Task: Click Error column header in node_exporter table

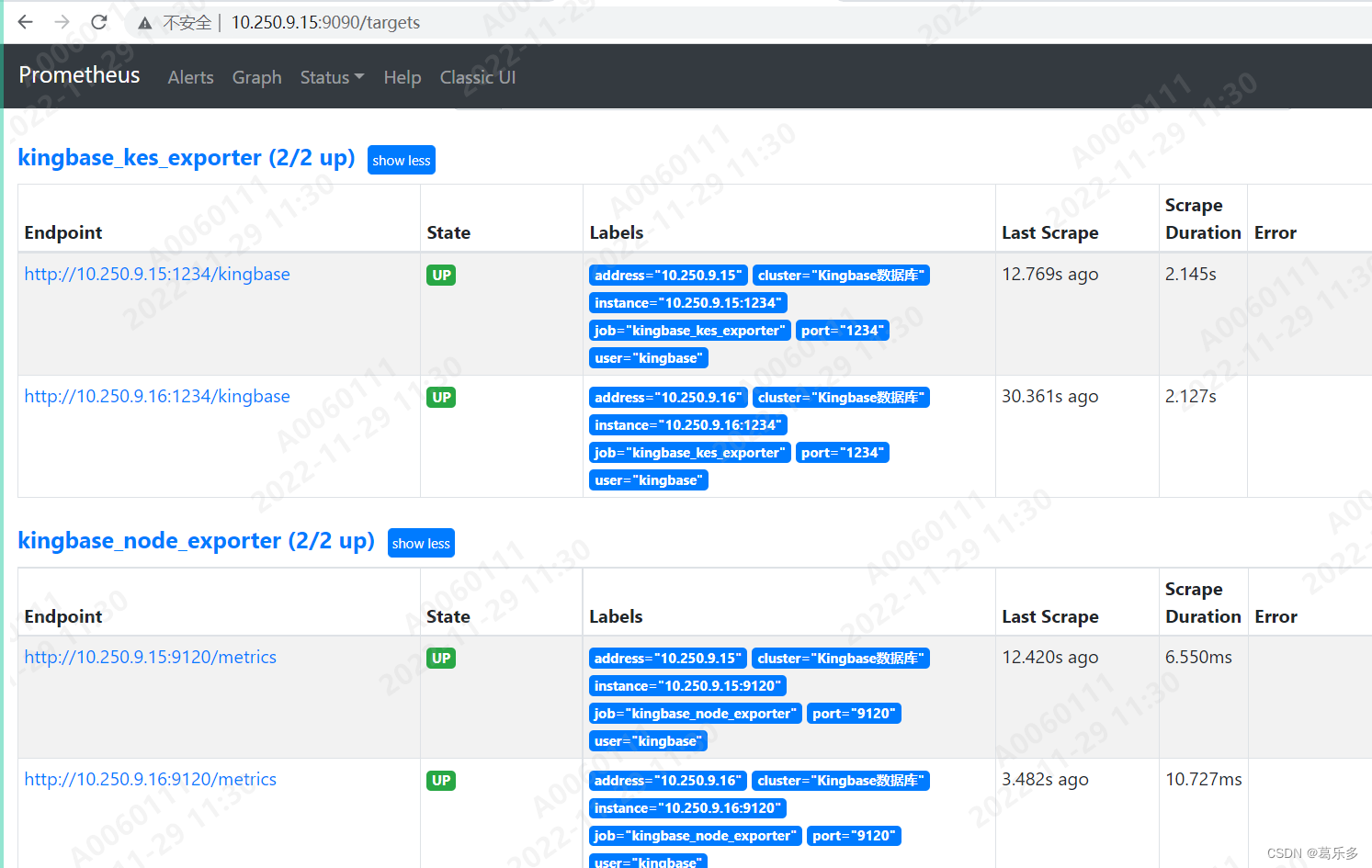Action: [x=1276, y=616]
